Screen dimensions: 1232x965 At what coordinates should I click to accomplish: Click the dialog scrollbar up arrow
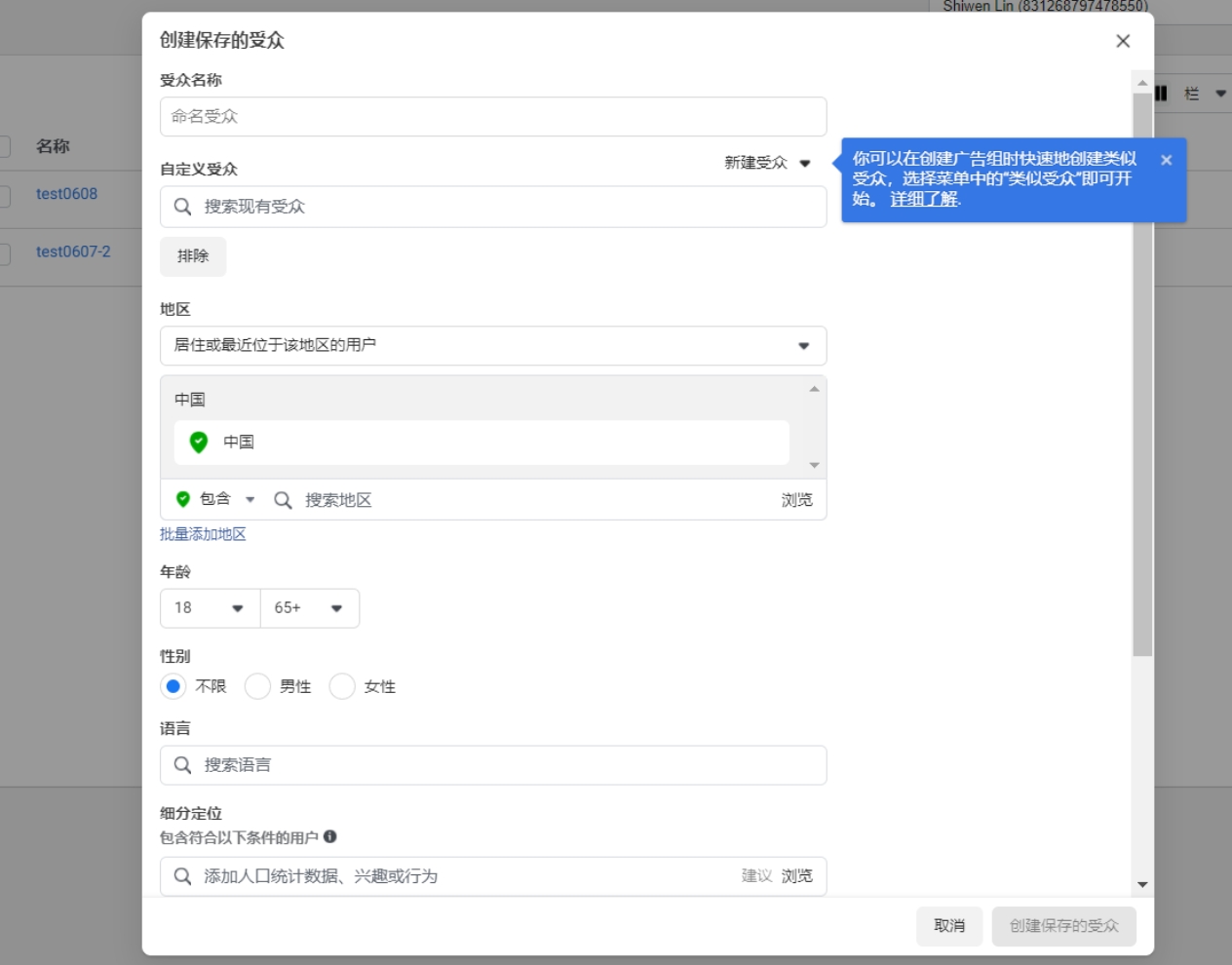tap(1142, 83)
